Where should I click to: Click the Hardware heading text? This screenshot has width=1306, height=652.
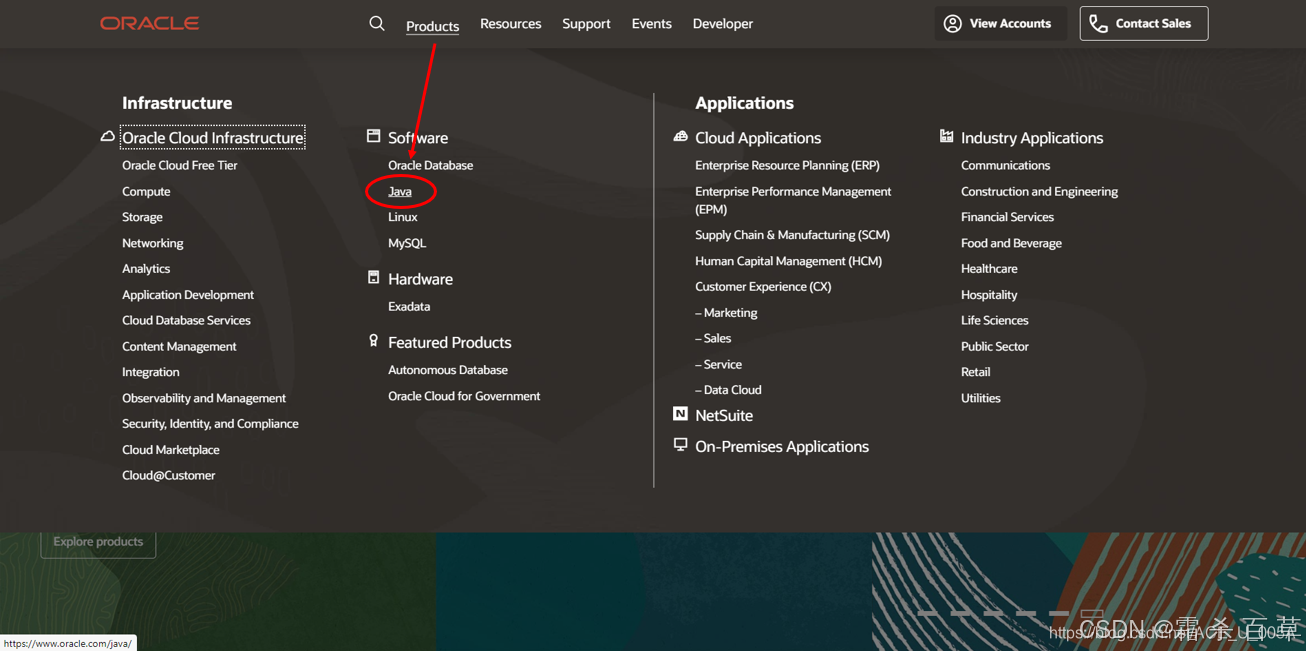420,279
